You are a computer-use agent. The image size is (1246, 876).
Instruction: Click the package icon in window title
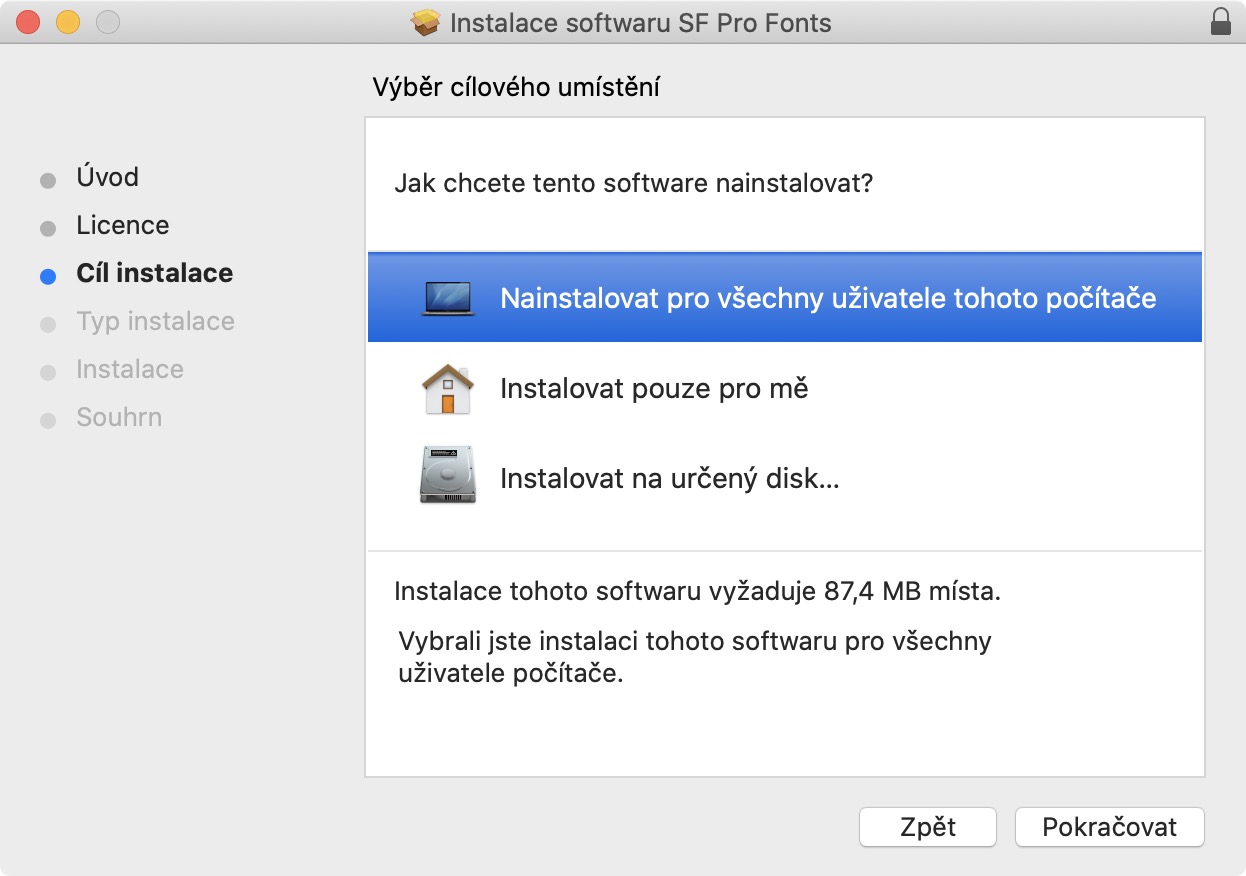click(x=427, y=23)
